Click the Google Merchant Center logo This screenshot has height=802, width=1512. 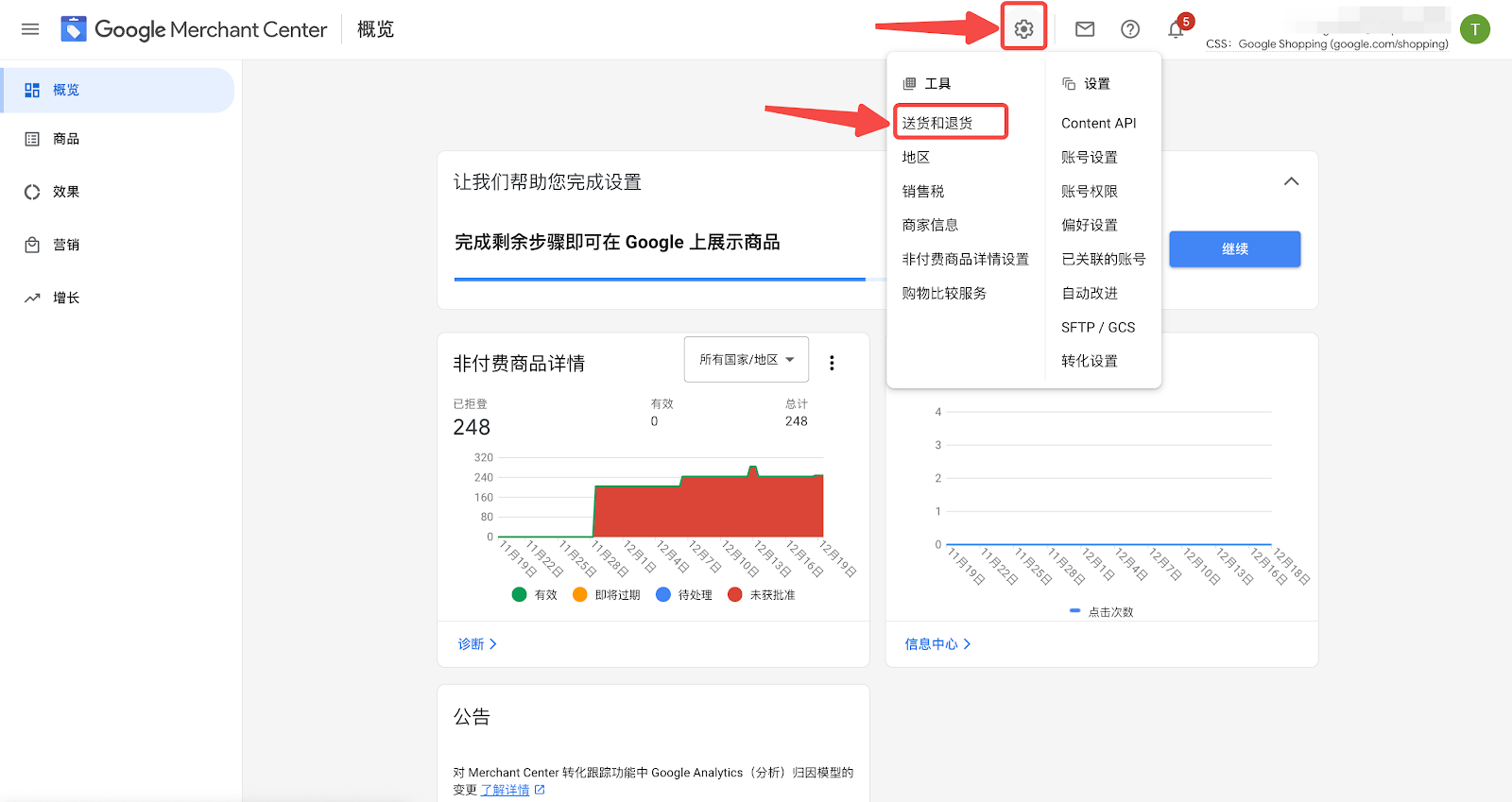tap(194, 29)
